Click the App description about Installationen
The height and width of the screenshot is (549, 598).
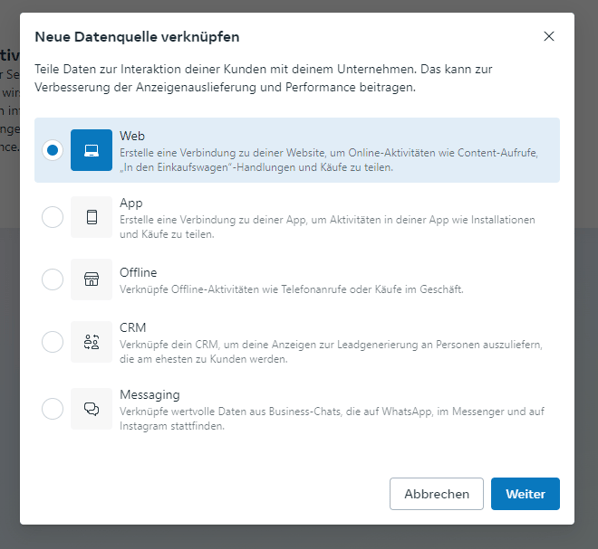point(327,227)
